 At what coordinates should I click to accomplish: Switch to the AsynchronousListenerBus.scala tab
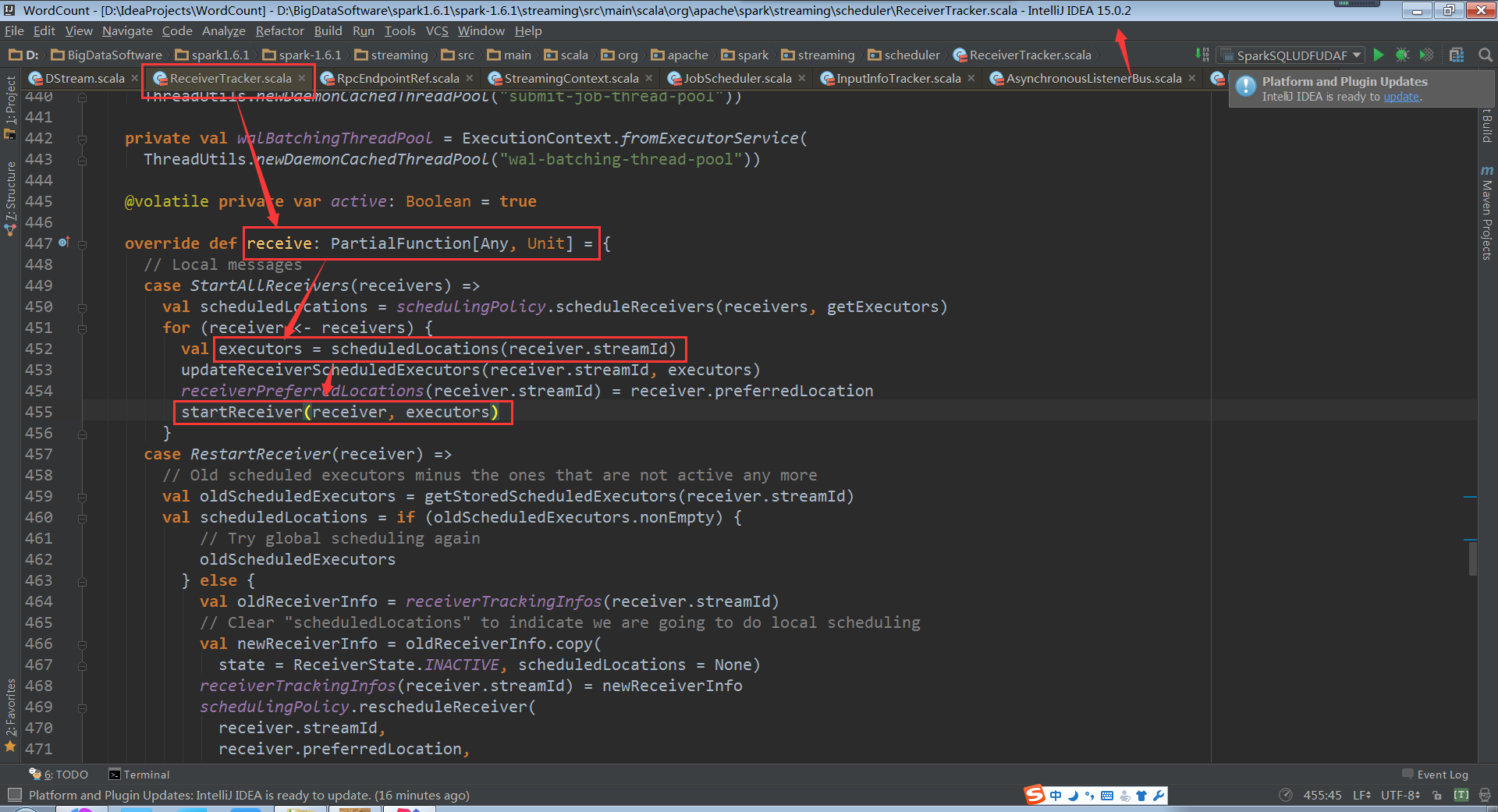[1094, 78]
